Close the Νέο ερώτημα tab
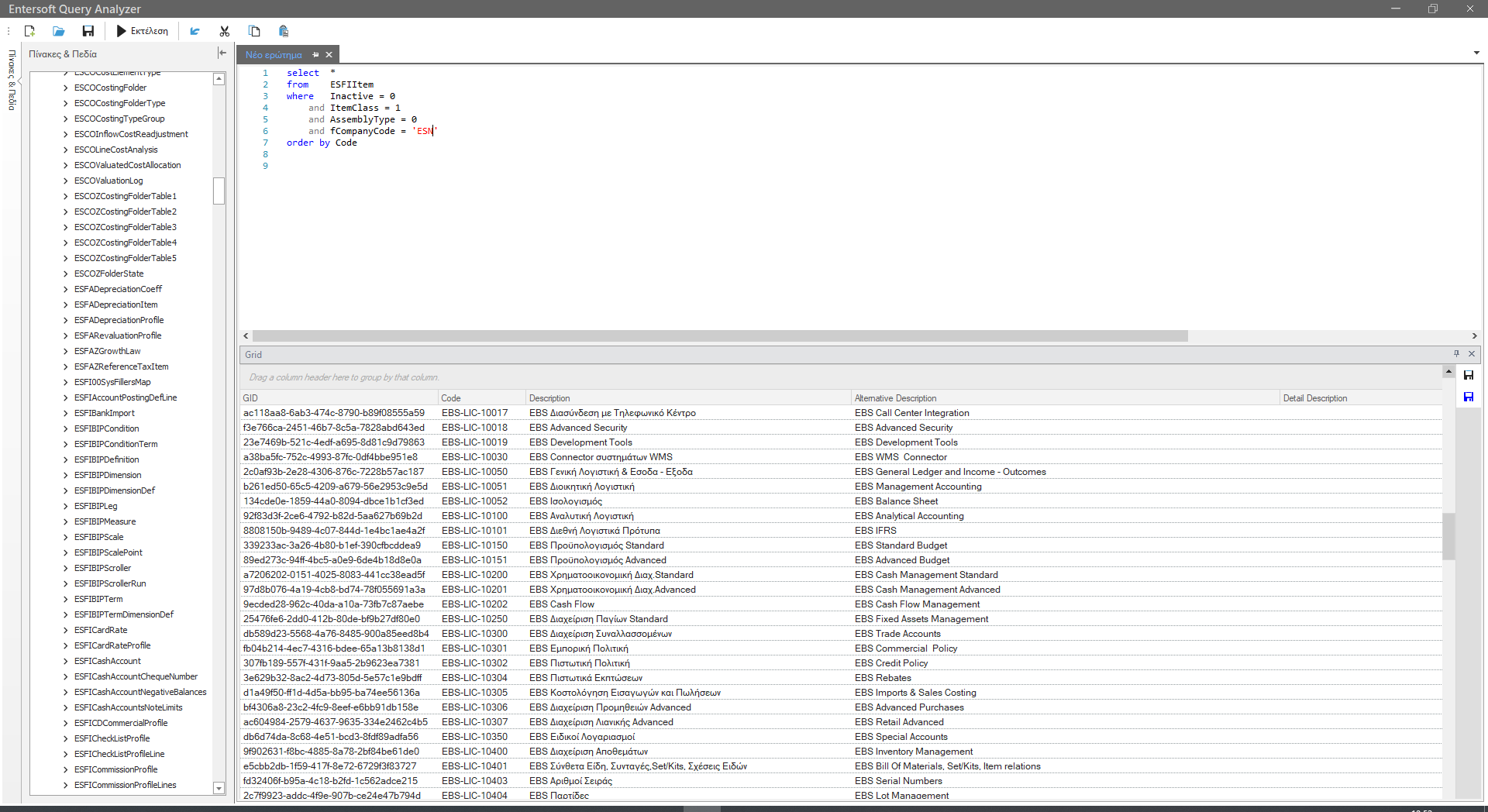The image size is (1488, 812). click(x=329, y=55)
